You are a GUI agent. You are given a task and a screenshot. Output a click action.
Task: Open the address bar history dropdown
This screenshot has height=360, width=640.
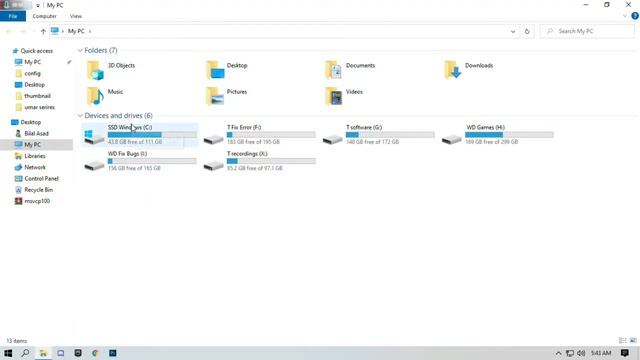point(513,31)
